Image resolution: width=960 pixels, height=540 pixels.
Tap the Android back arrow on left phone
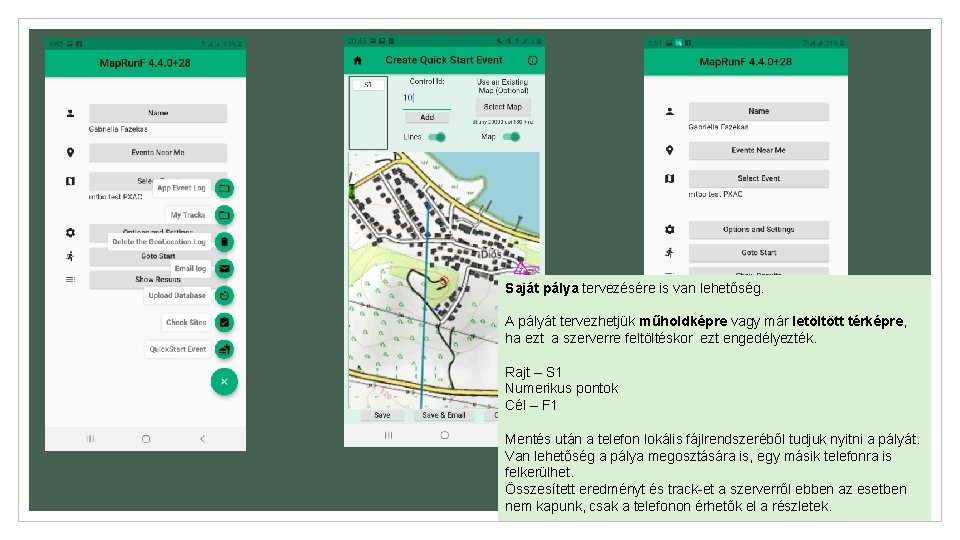202,439
